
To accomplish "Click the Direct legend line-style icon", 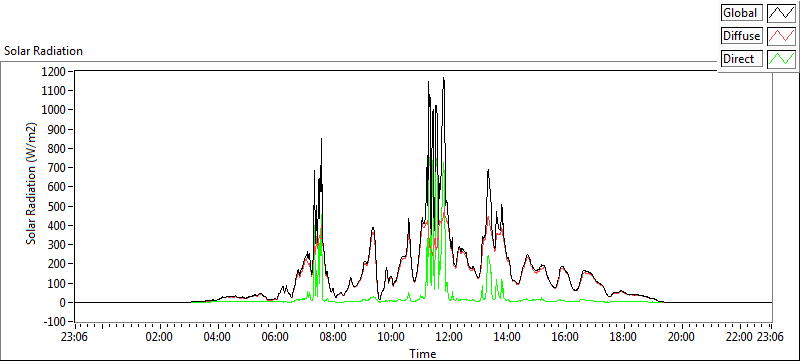I will tap(782, 59).
